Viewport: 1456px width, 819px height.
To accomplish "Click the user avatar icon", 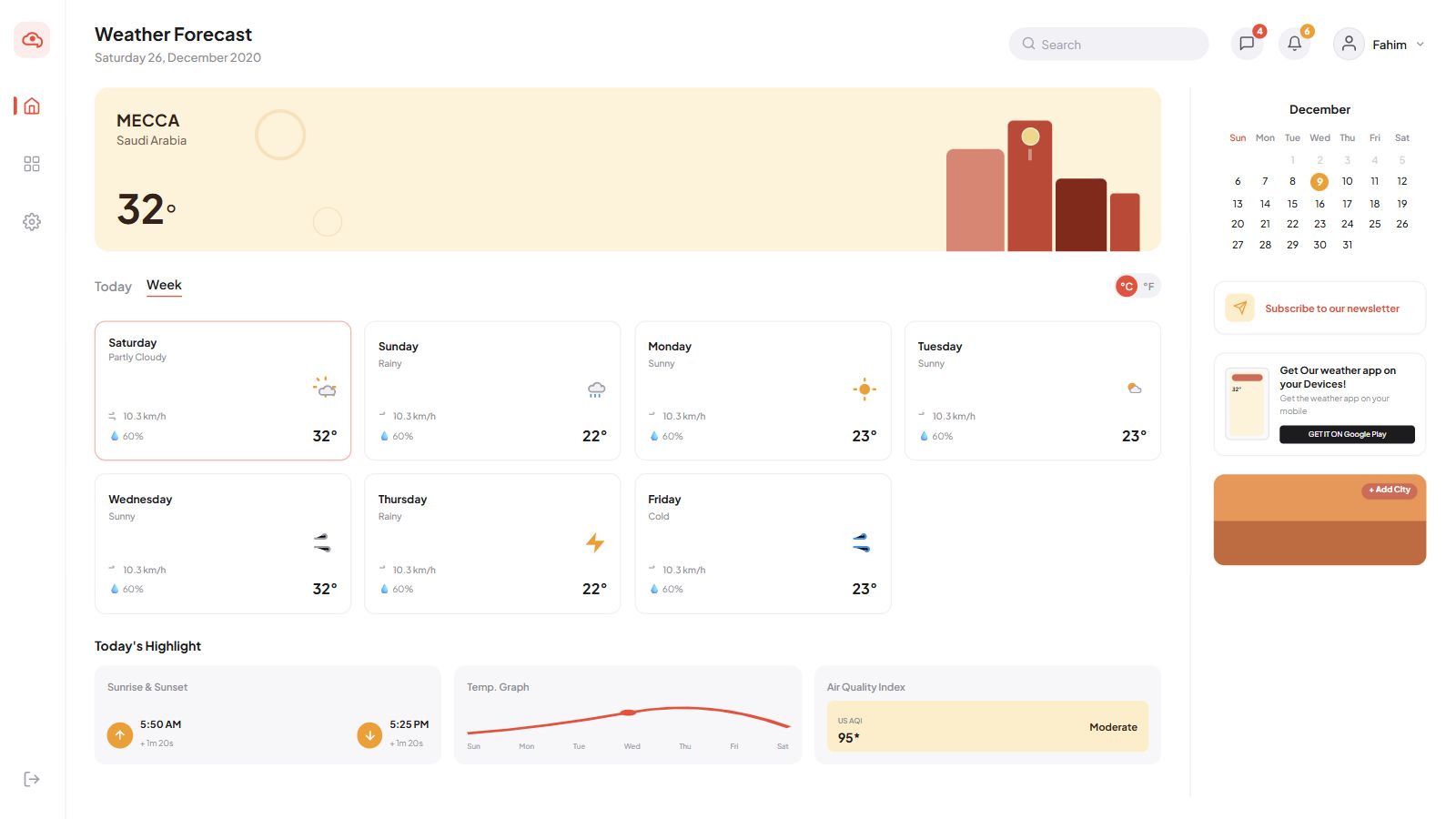I will pos(1349,44).
